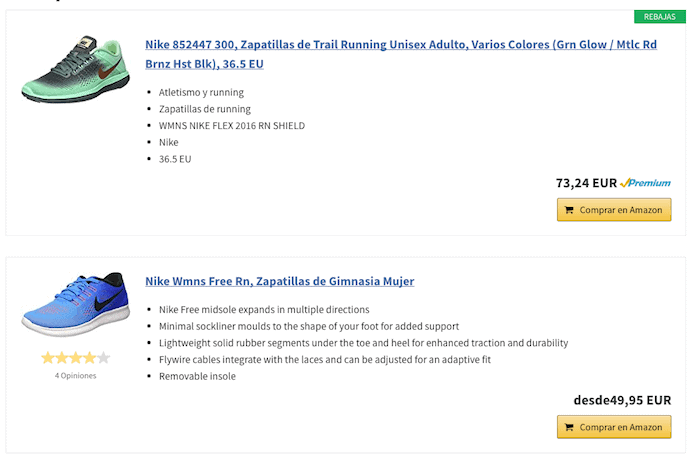Viewport: 700px width, 463px height.
Task: Click the green REBAJAS badge
Action: coord(660,17)
